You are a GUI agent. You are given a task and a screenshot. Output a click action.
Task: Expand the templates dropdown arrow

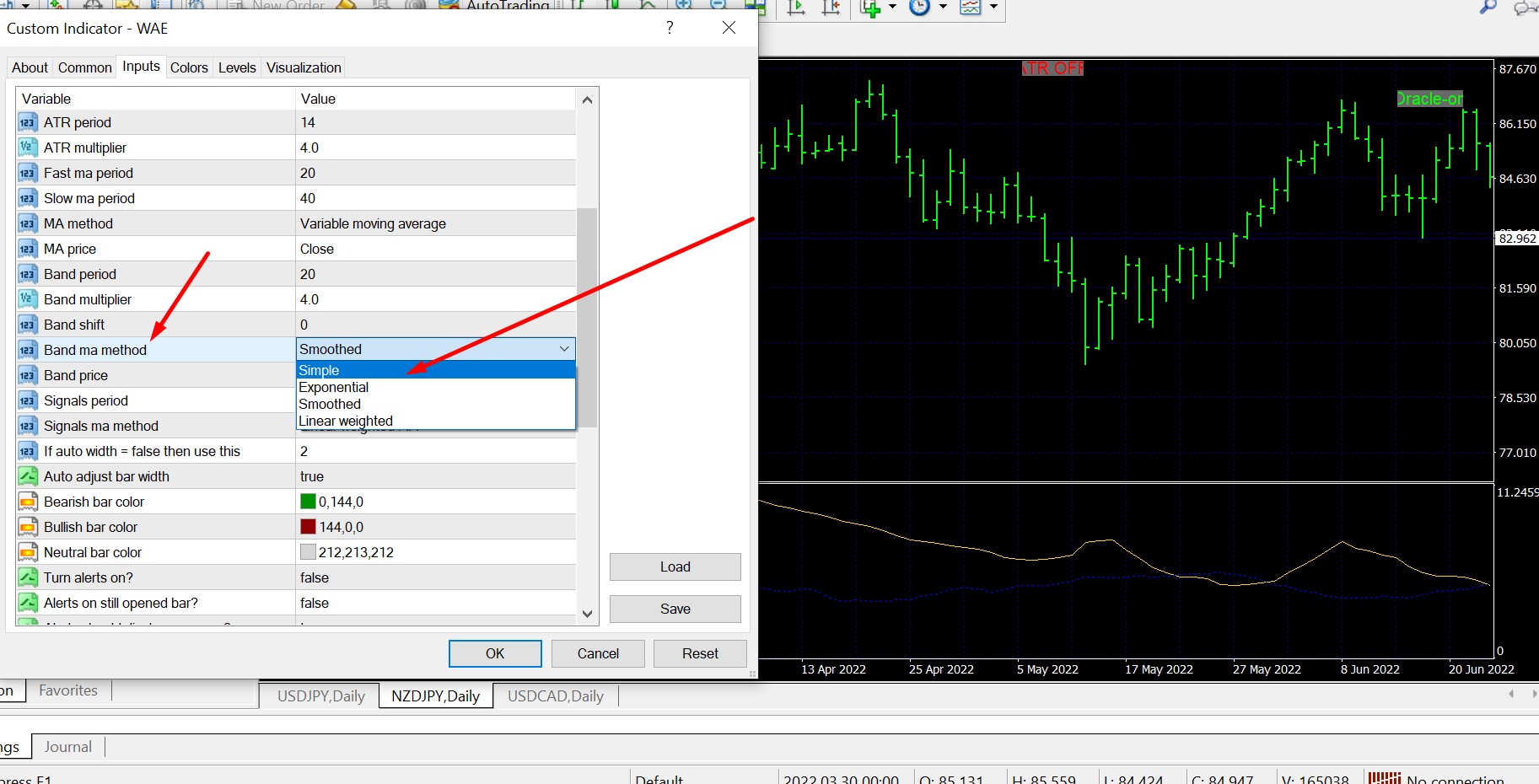993,8
